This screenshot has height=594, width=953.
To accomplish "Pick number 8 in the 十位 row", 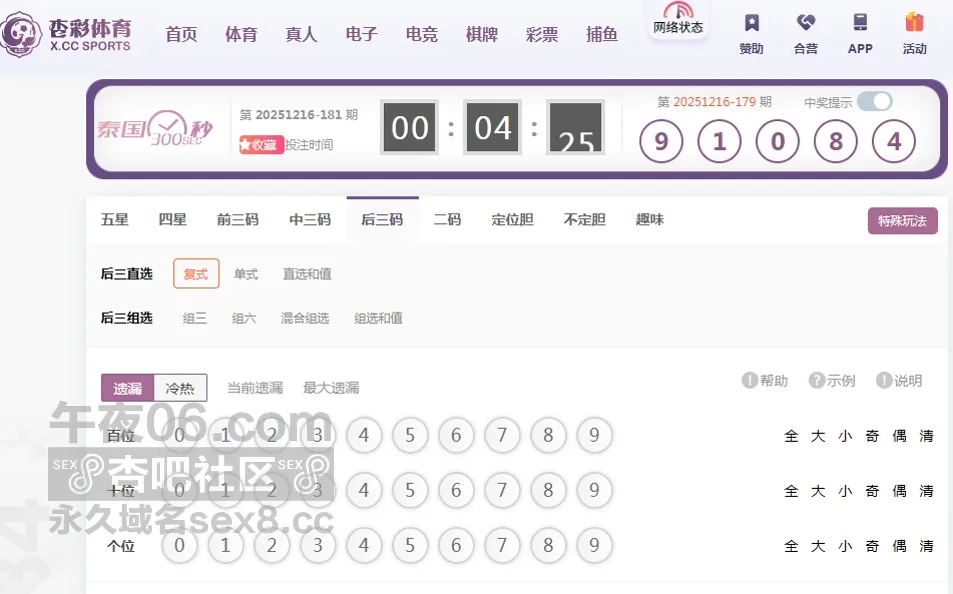I will pos(548,490).
